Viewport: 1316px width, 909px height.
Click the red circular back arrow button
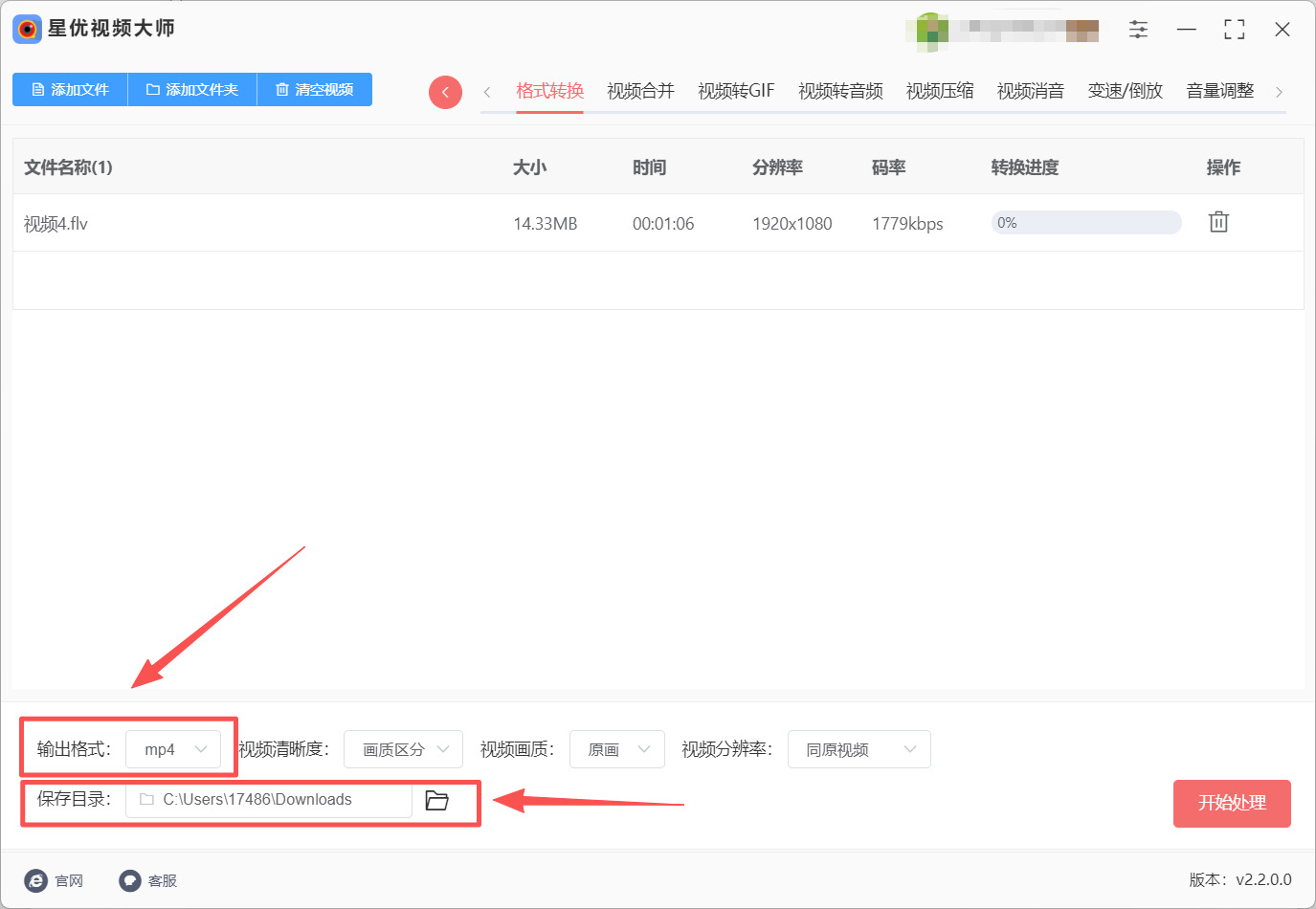(x=445, y=92)
